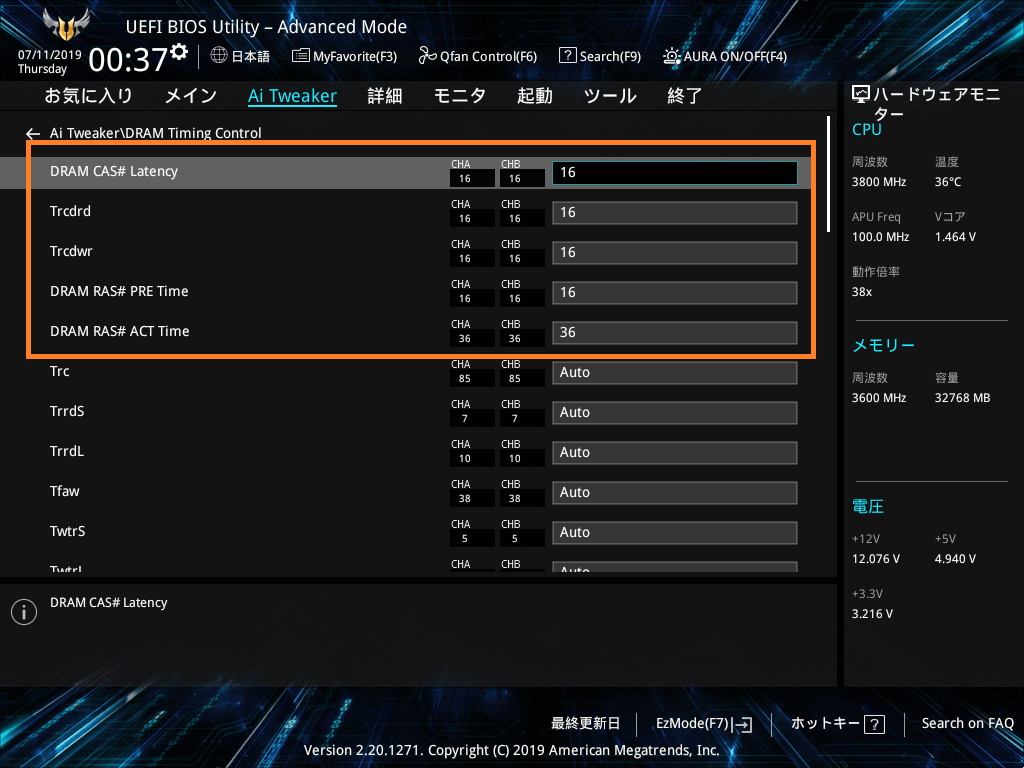Select the Trcdwr row label

click(71, 251)
